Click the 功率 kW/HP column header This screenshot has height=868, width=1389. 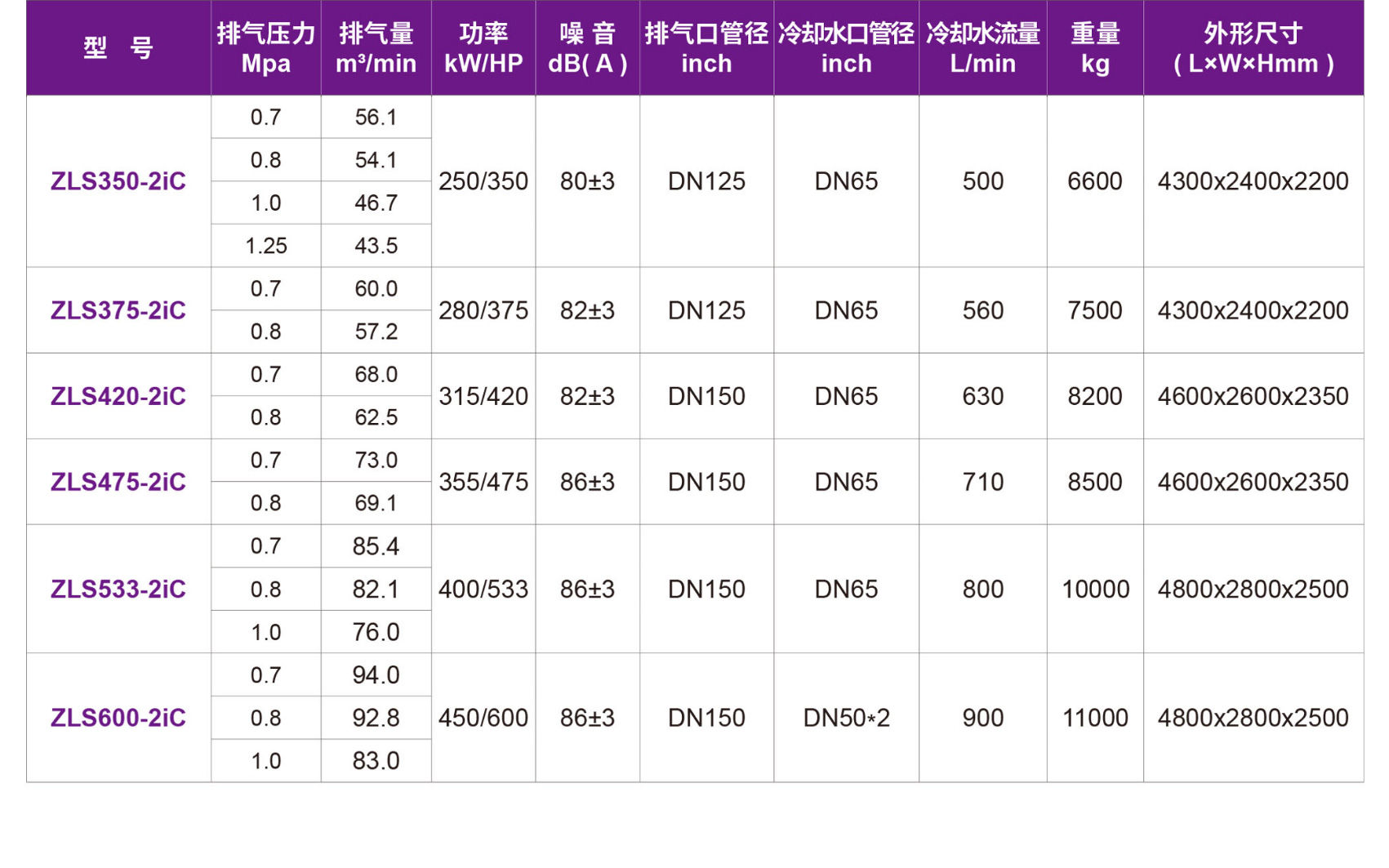(x=483, y=48)
